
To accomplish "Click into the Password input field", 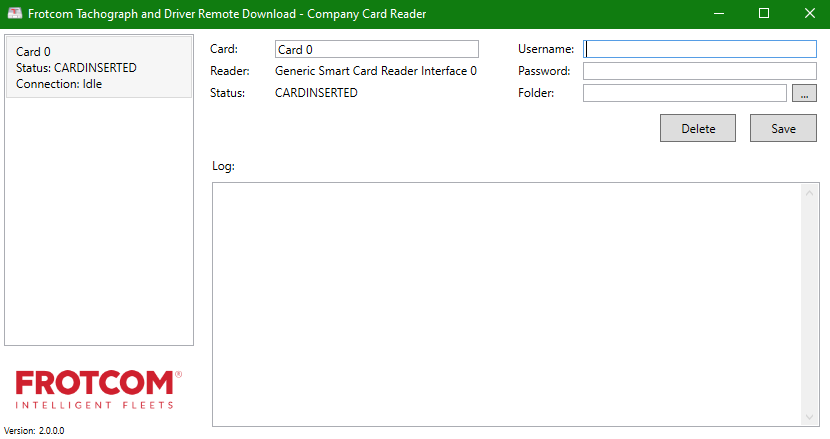I will click(700, 71).
